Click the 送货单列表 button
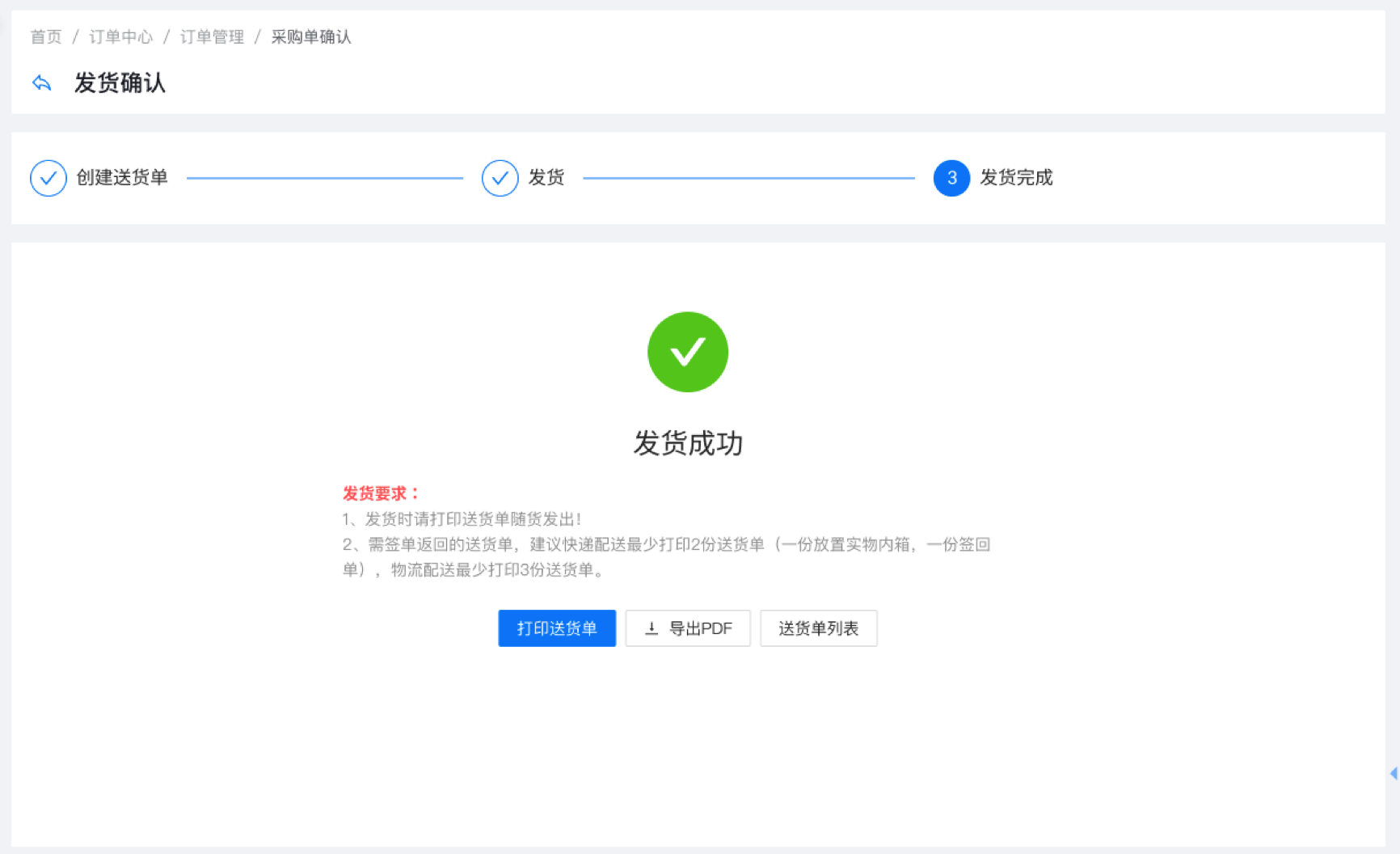The height and width of the screenshot is (854, 1400). 818,628
